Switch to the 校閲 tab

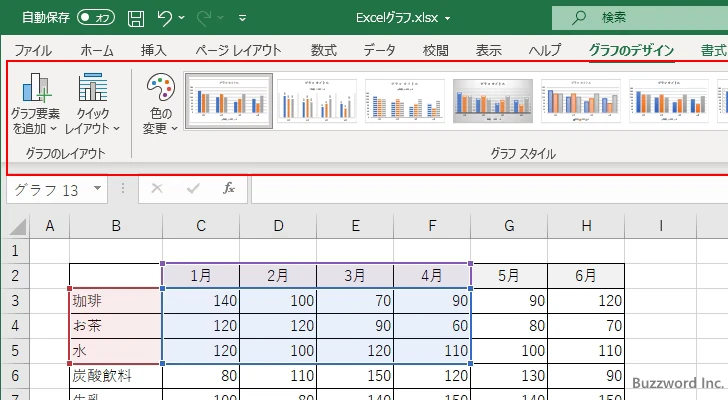(436, 50)
